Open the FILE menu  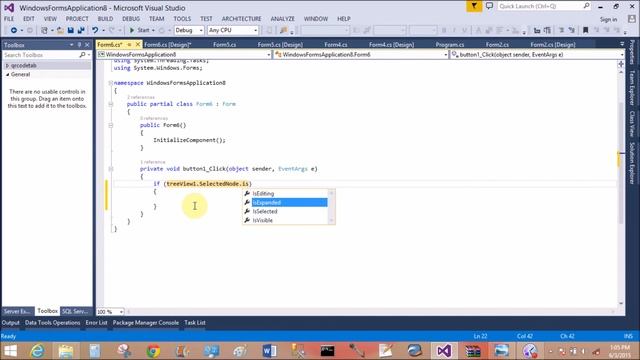click(x=9, y=19)
